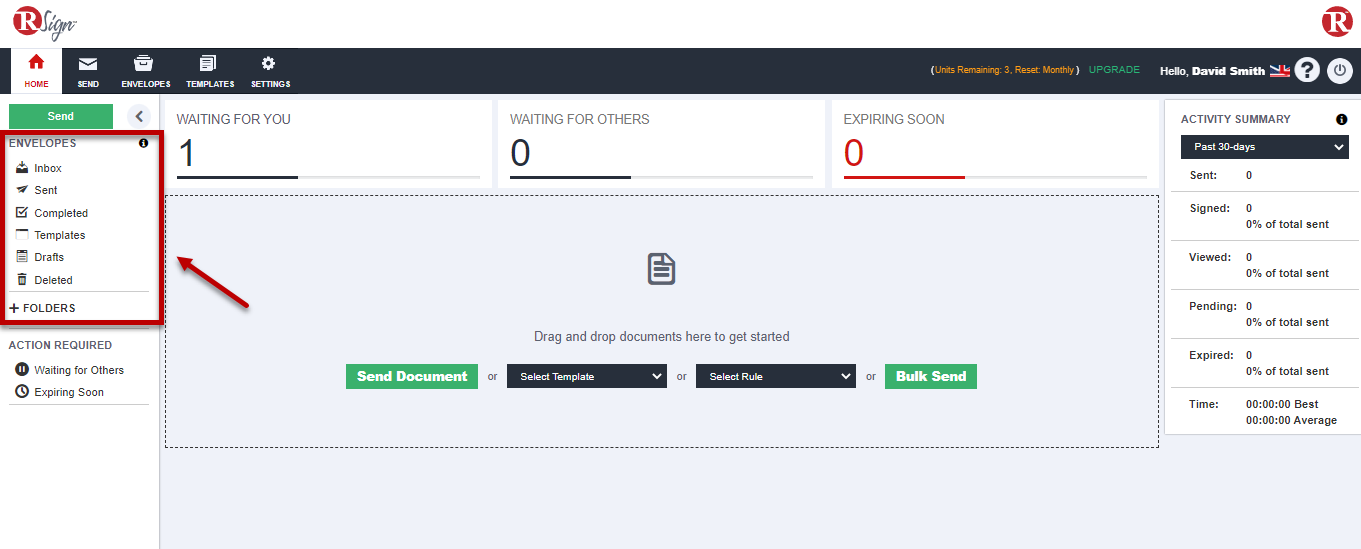
Task: Open help via question mark icon
Action: [x=1307, y=70]
